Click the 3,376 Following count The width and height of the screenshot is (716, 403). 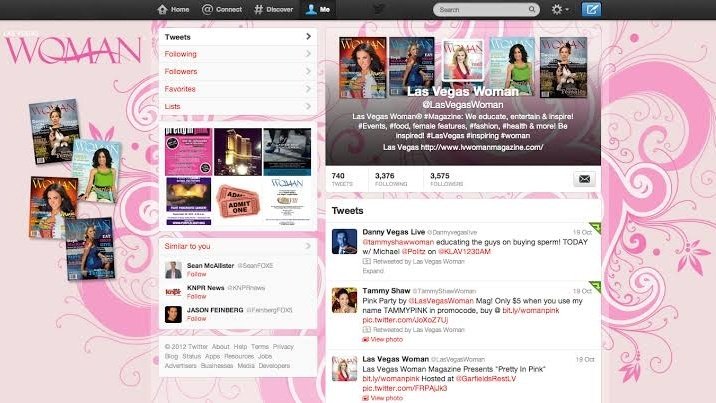tap(391, 179)
